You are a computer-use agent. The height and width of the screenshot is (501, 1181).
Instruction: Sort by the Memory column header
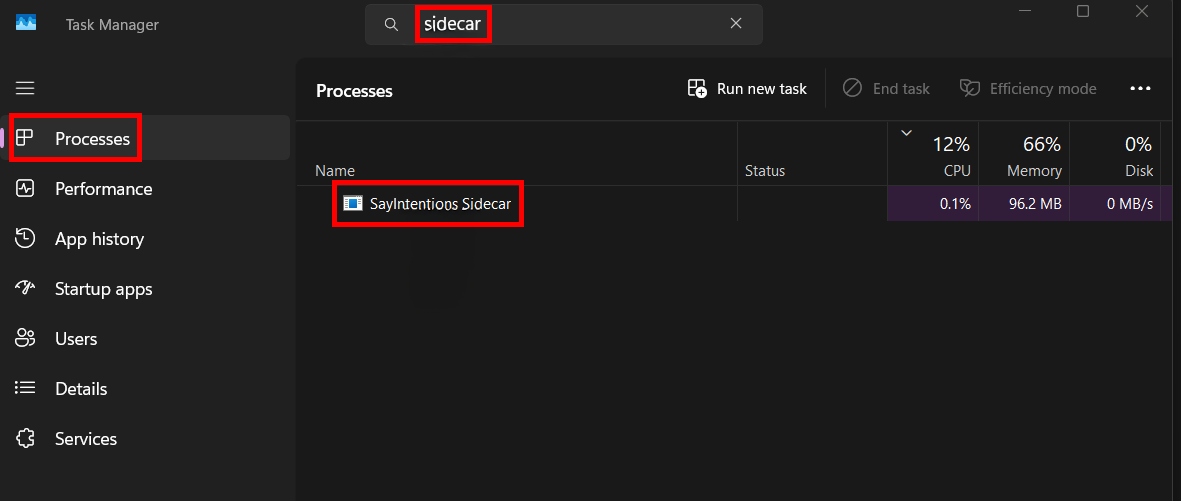tap(1024, 154)
